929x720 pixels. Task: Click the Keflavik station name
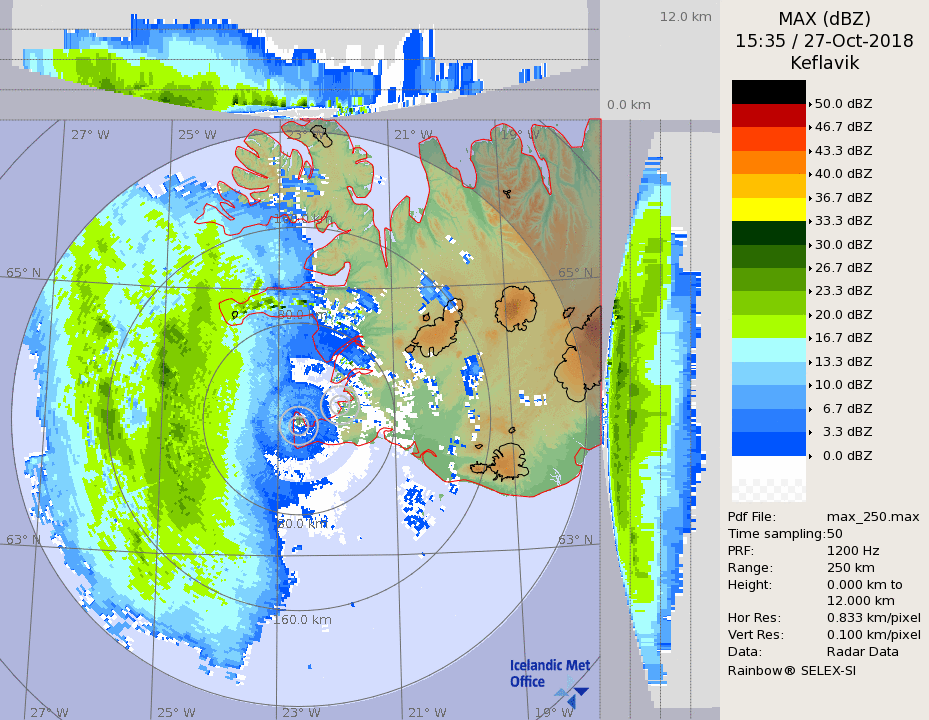[824, 63]
